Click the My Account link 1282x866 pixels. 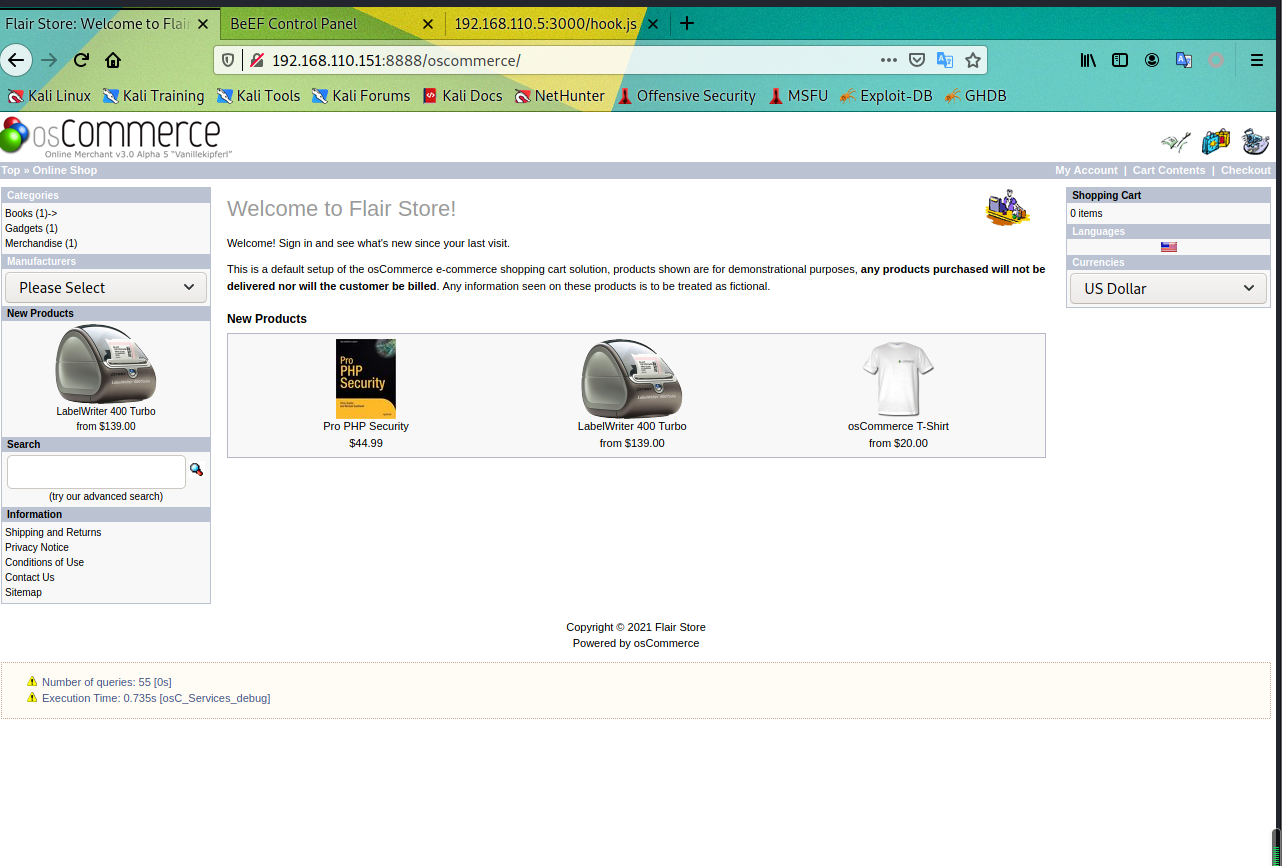pyautogui.click(x=1086, y=170)
